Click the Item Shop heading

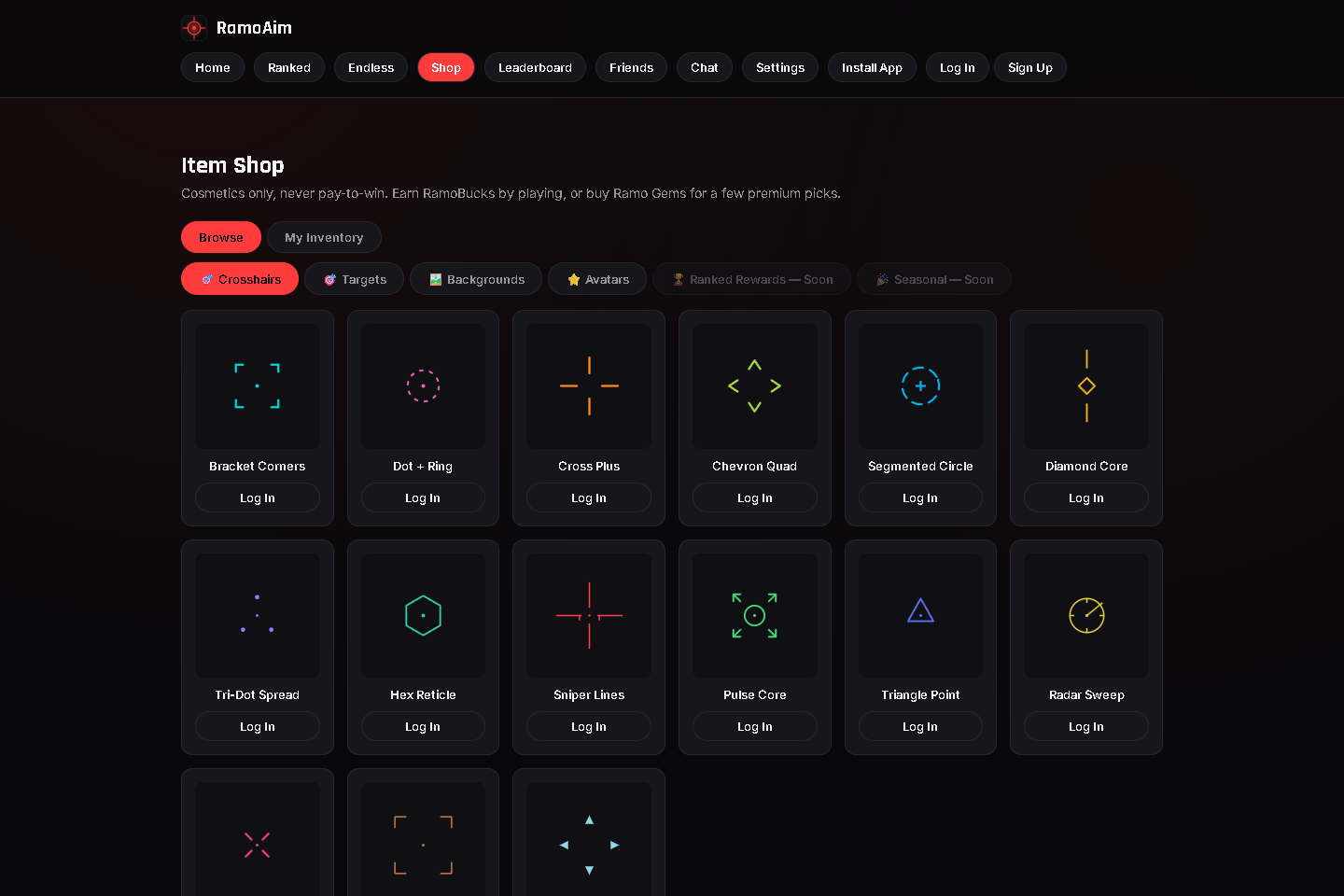click(x=232, y=165)
